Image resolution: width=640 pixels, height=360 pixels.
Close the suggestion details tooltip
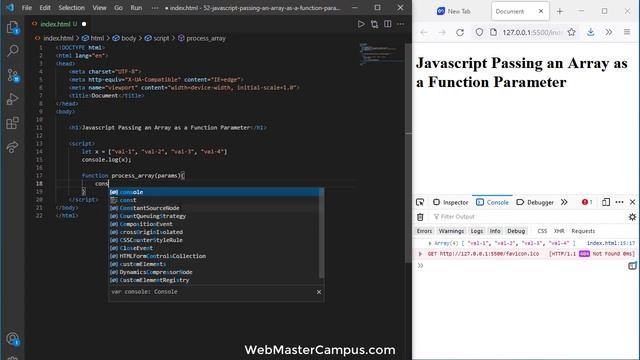[319, 292]
